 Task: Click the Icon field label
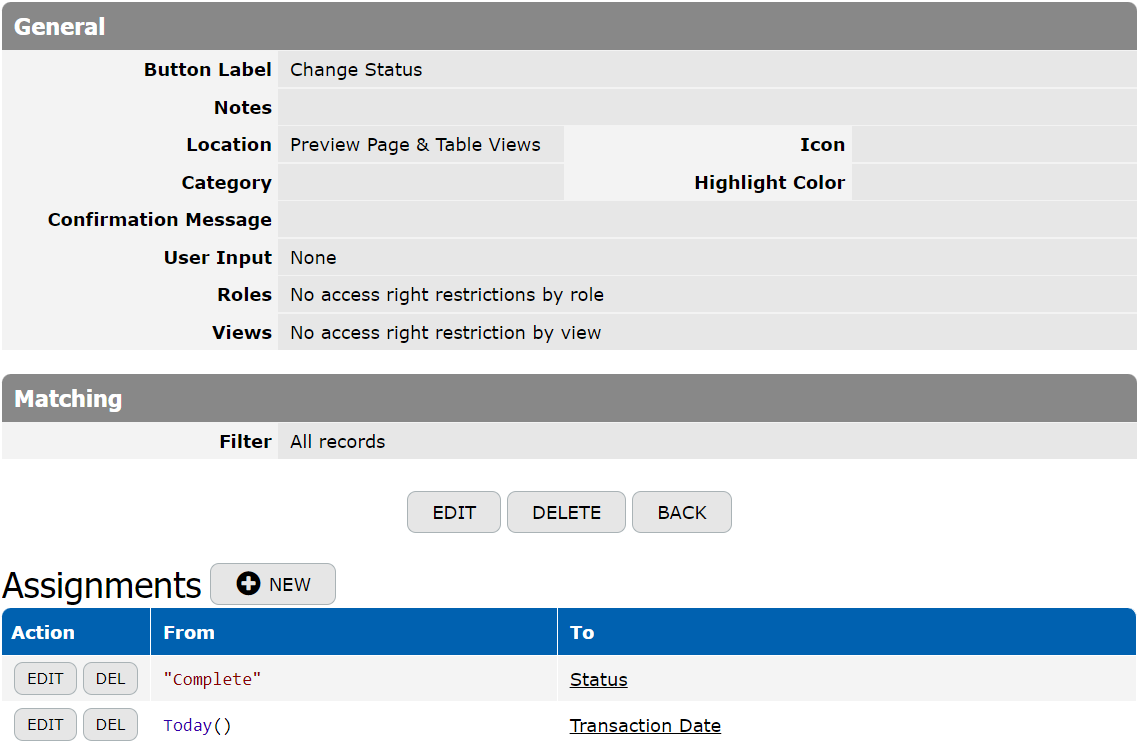pos(823,145)
